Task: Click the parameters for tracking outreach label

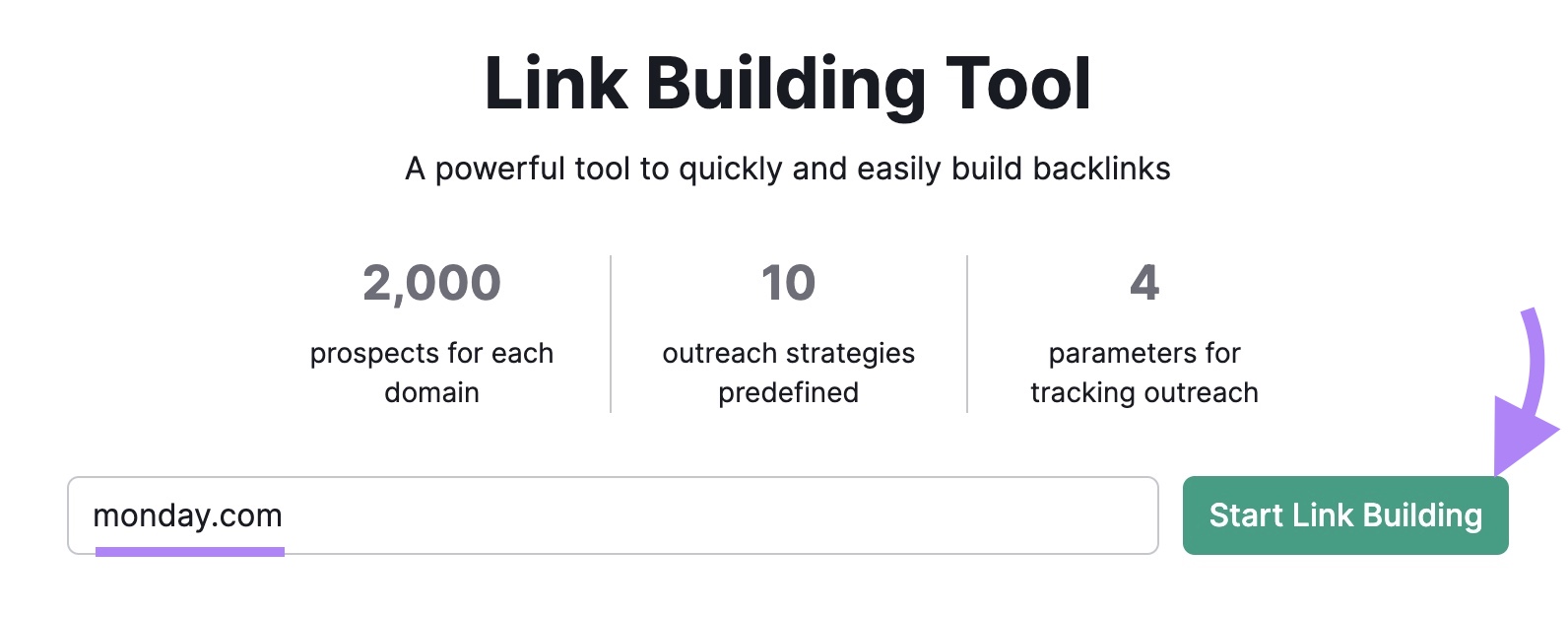Action: (x=1143, y=372)
